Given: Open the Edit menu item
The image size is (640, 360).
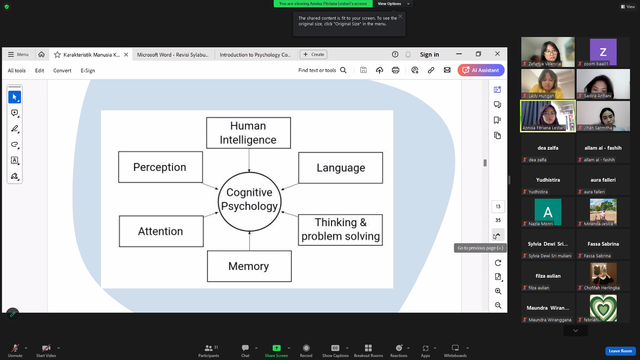Looking at the screenshot, I should click(39, 71).
